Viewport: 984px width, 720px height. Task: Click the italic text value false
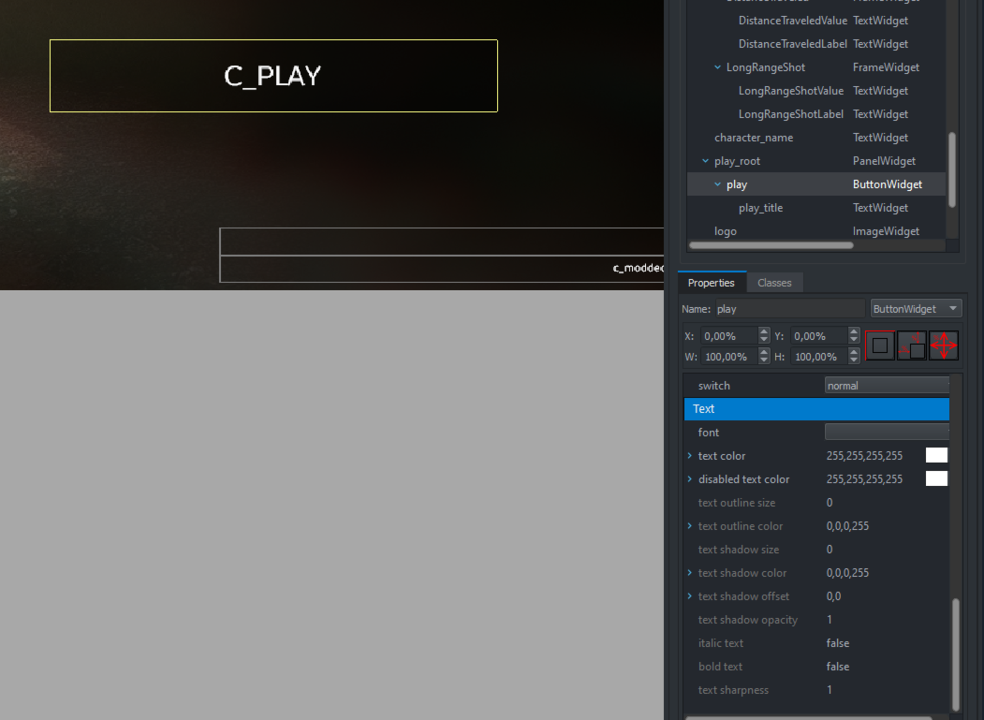[838, 643]
